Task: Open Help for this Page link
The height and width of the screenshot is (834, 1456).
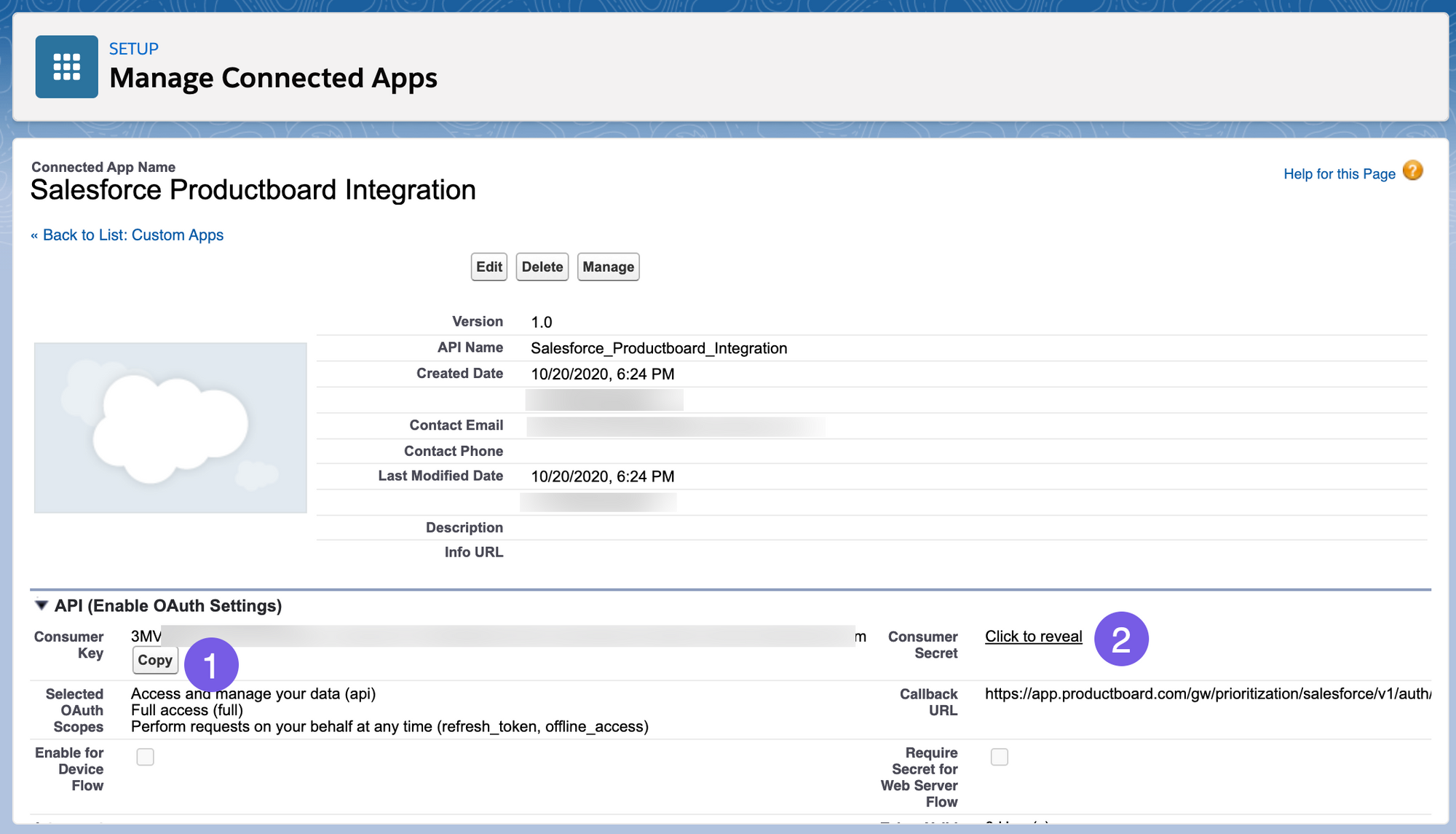Action: pos(1340,173)
